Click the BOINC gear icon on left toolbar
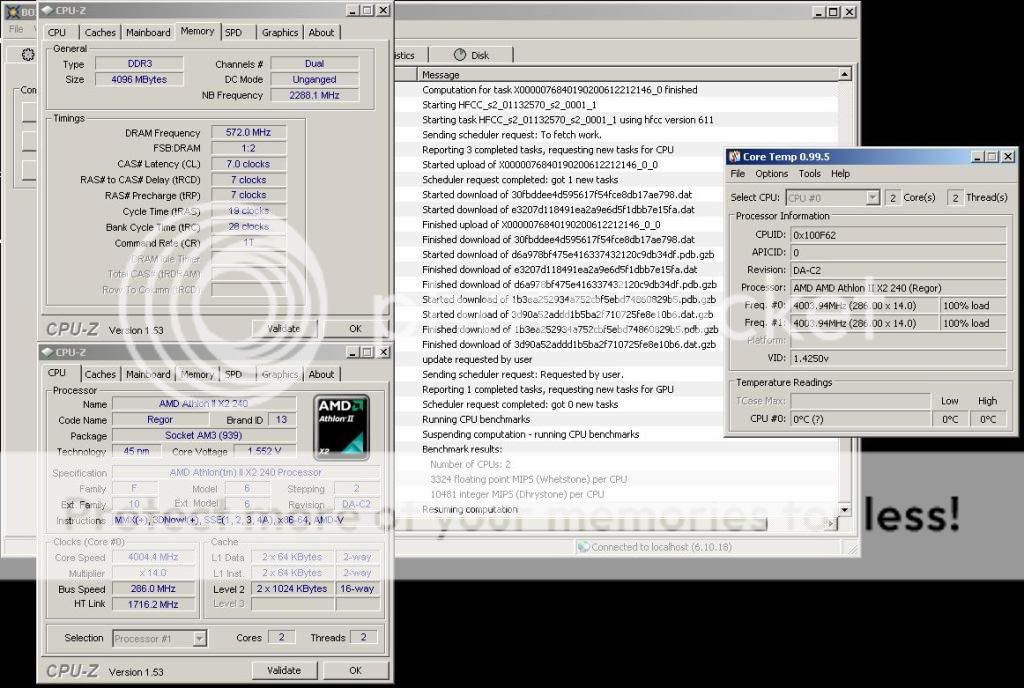This screenshot has height=688, width=1024. (27, 55)
